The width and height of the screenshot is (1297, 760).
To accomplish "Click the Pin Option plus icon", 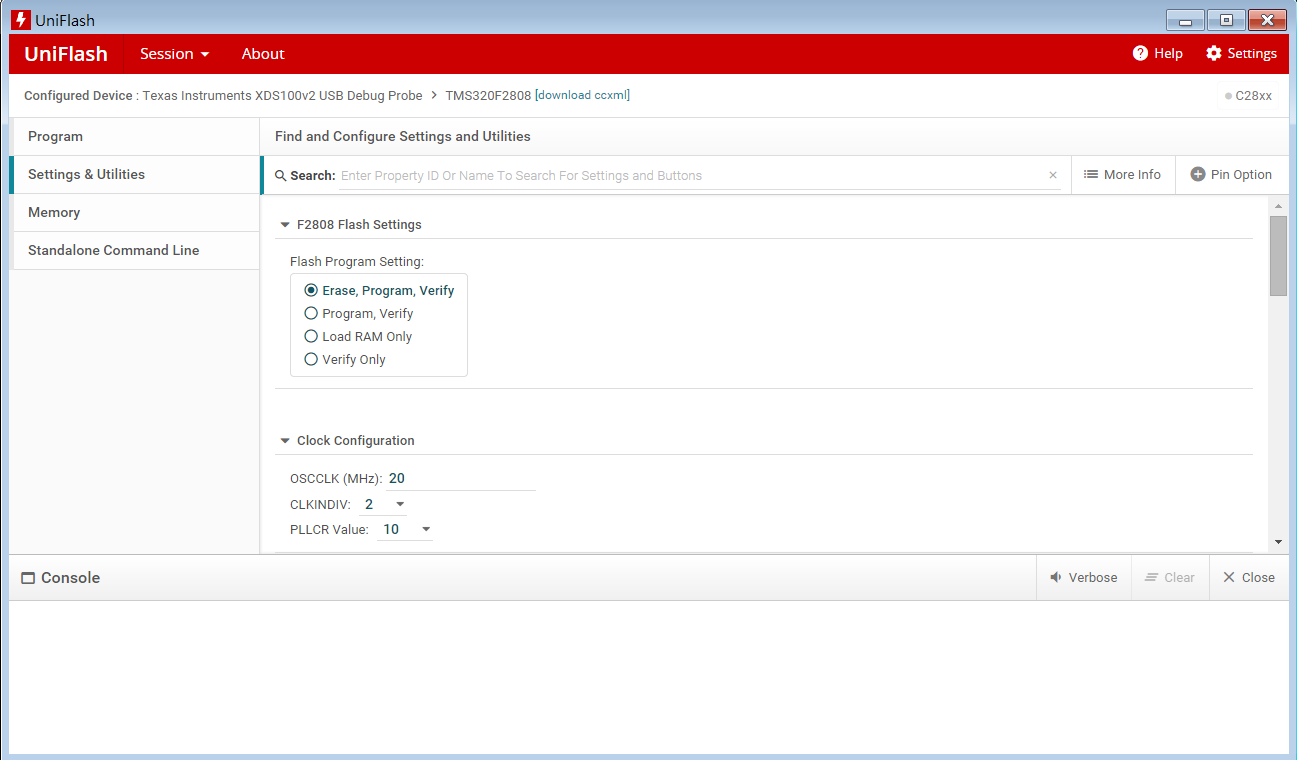I will pos(1198,174).
